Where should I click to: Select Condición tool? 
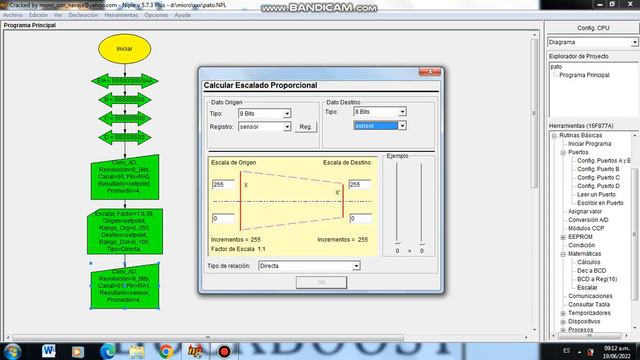tap(581, 246)
